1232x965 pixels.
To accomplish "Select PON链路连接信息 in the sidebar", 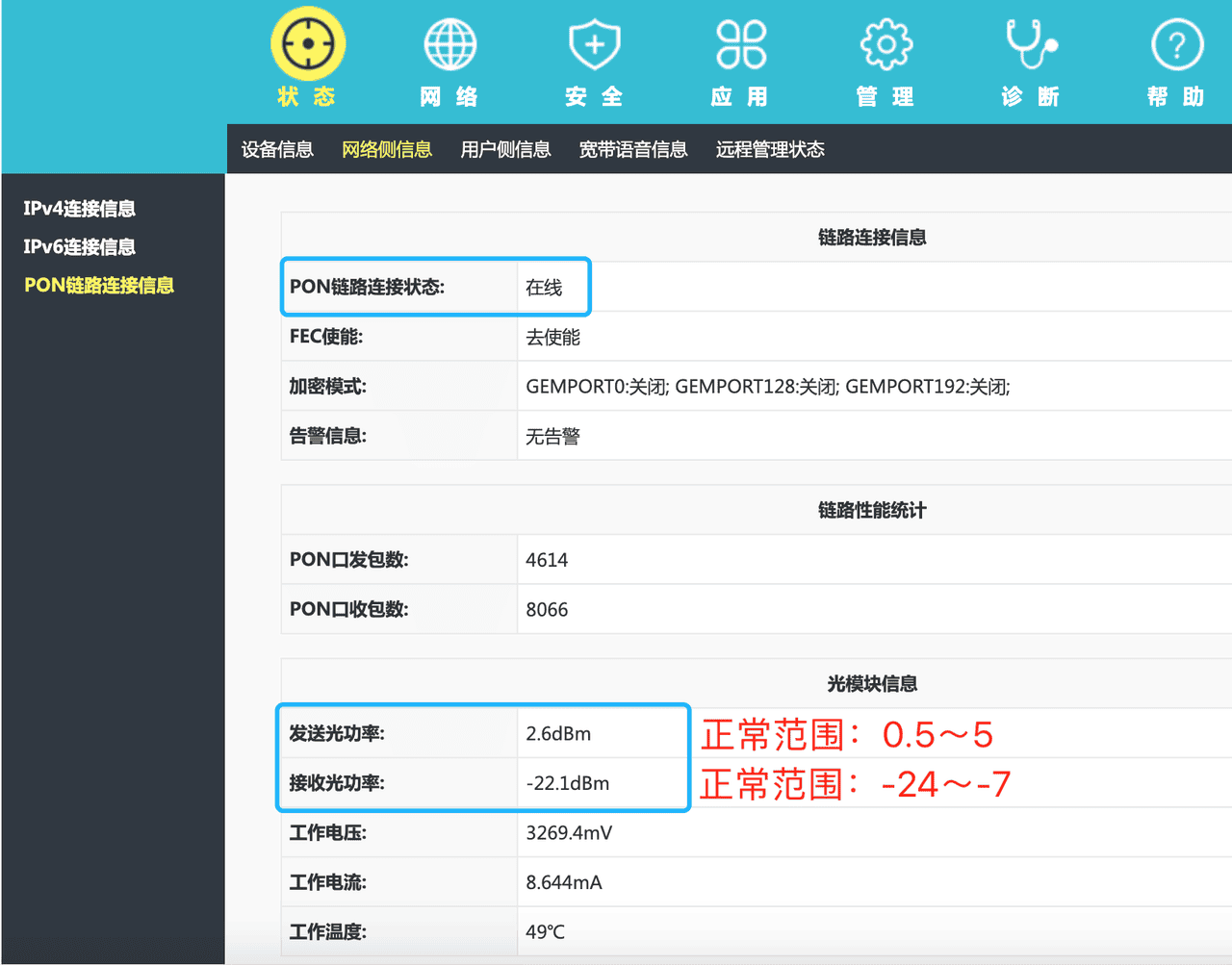I will [98, 286].
